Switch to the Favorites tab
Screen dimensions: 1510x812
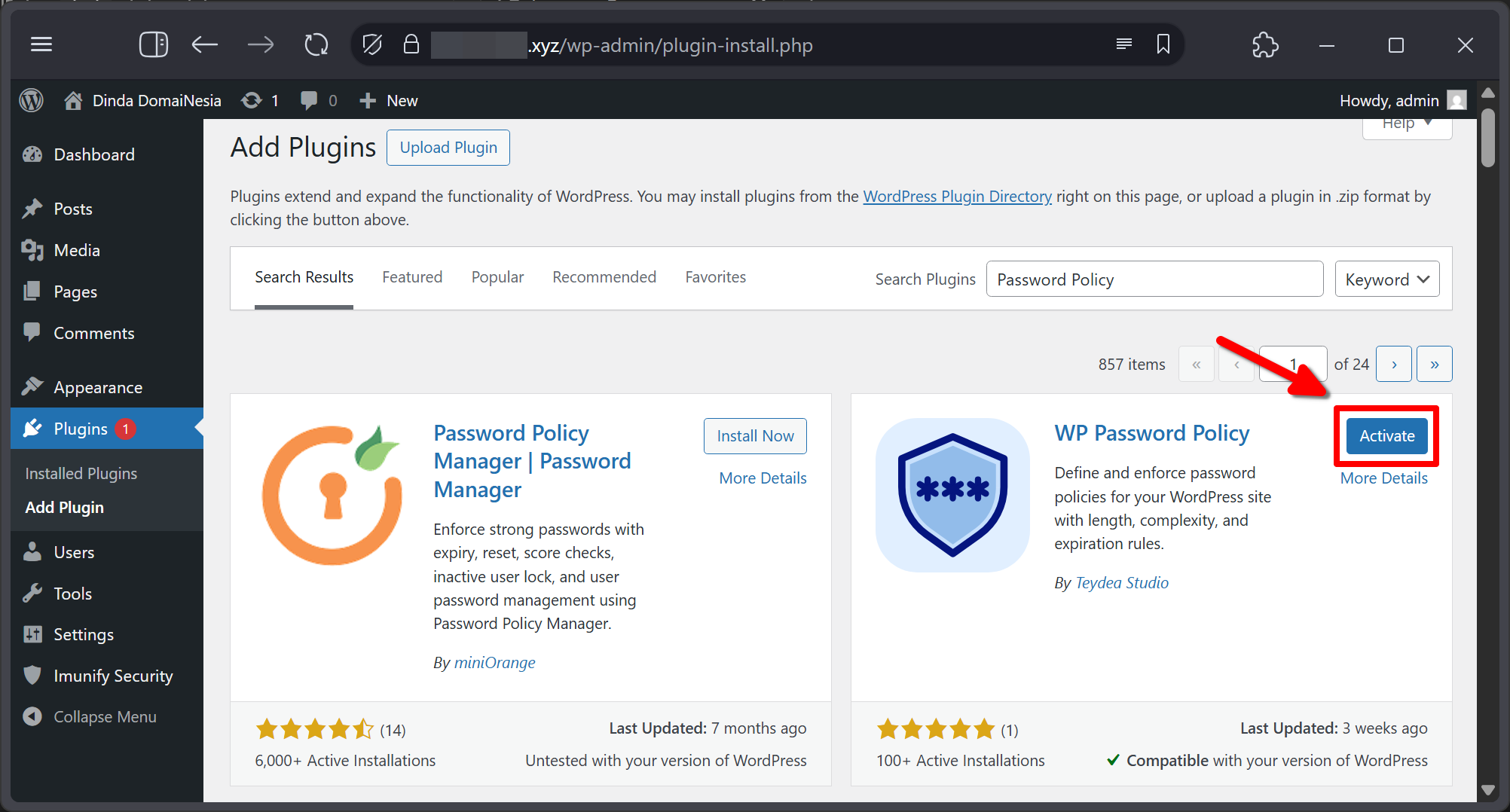pyautogui.click(x=715, y=277)
